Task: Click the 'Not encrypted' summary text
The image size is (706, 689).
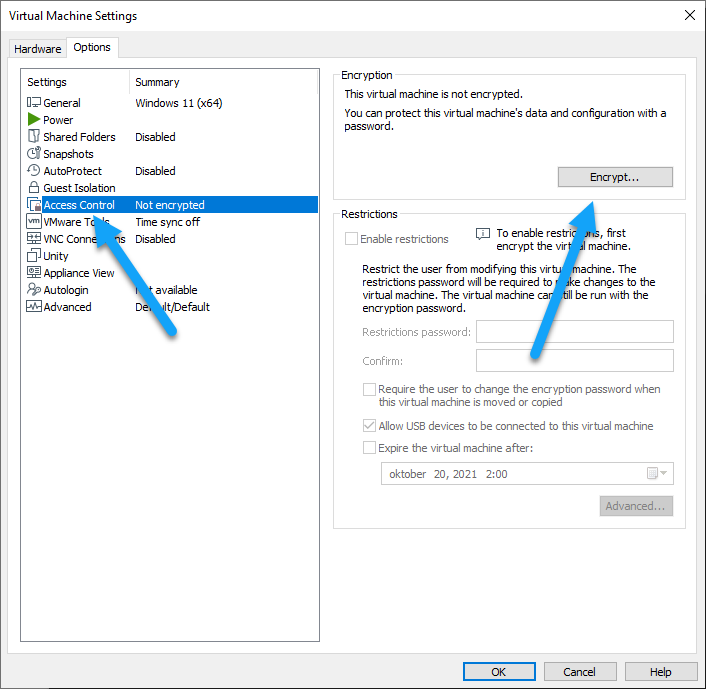Action: pos(170,205)
